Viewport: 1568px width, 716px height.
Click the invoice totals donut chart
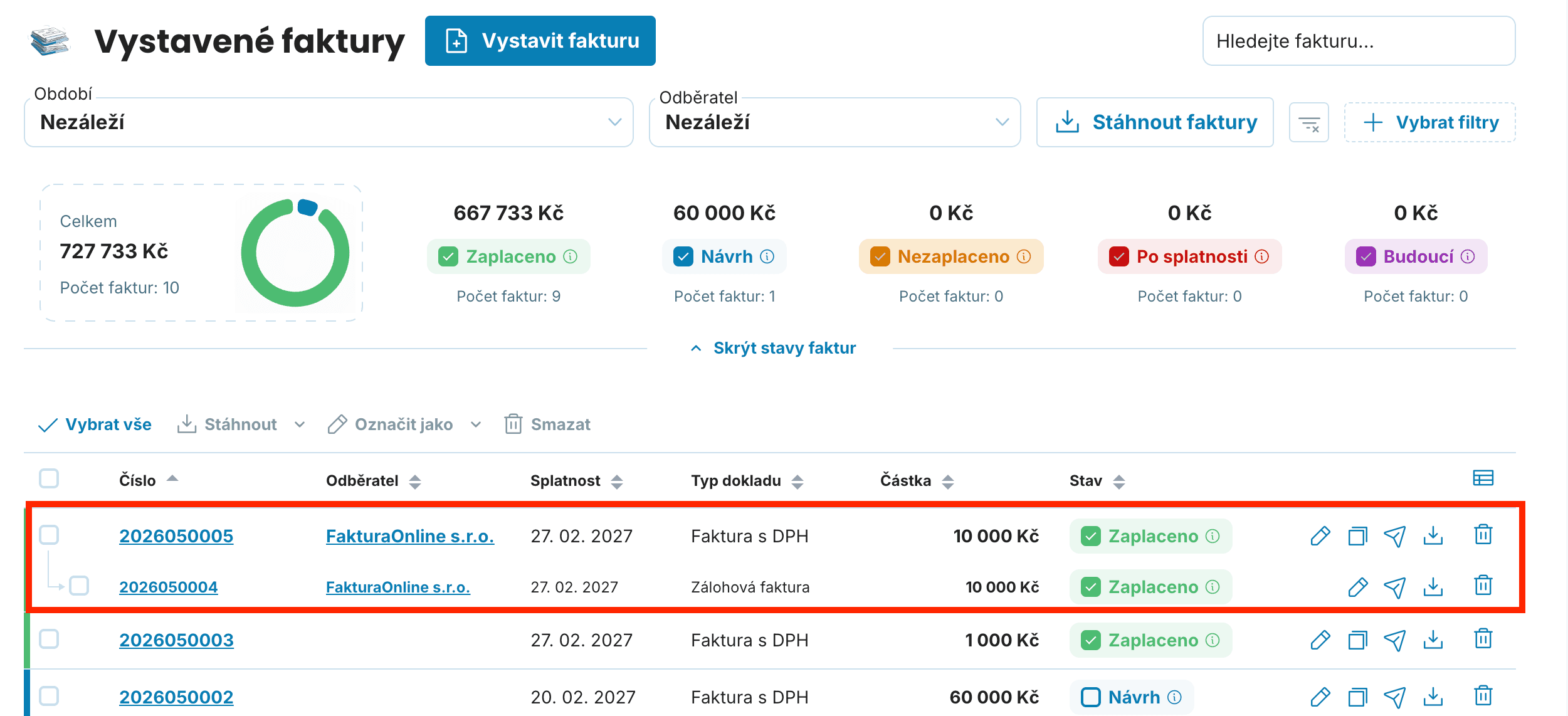tap(295, 253)
